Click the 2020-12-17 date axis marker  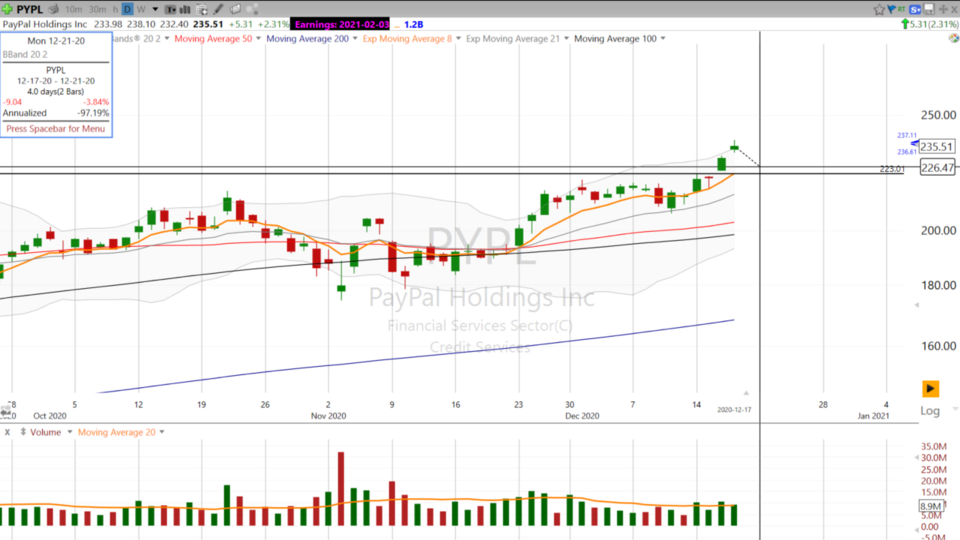(734, 410)
